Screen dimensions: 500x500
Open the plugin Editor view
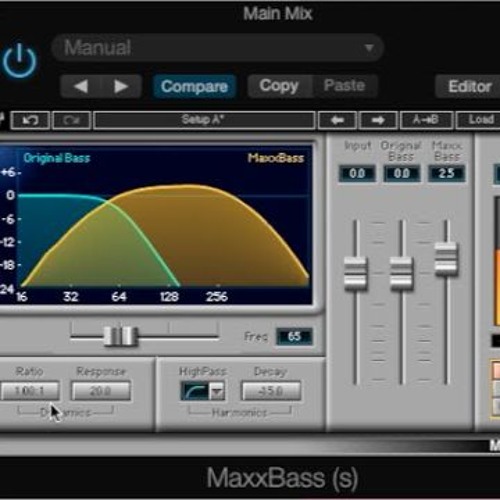pos(470,86)
